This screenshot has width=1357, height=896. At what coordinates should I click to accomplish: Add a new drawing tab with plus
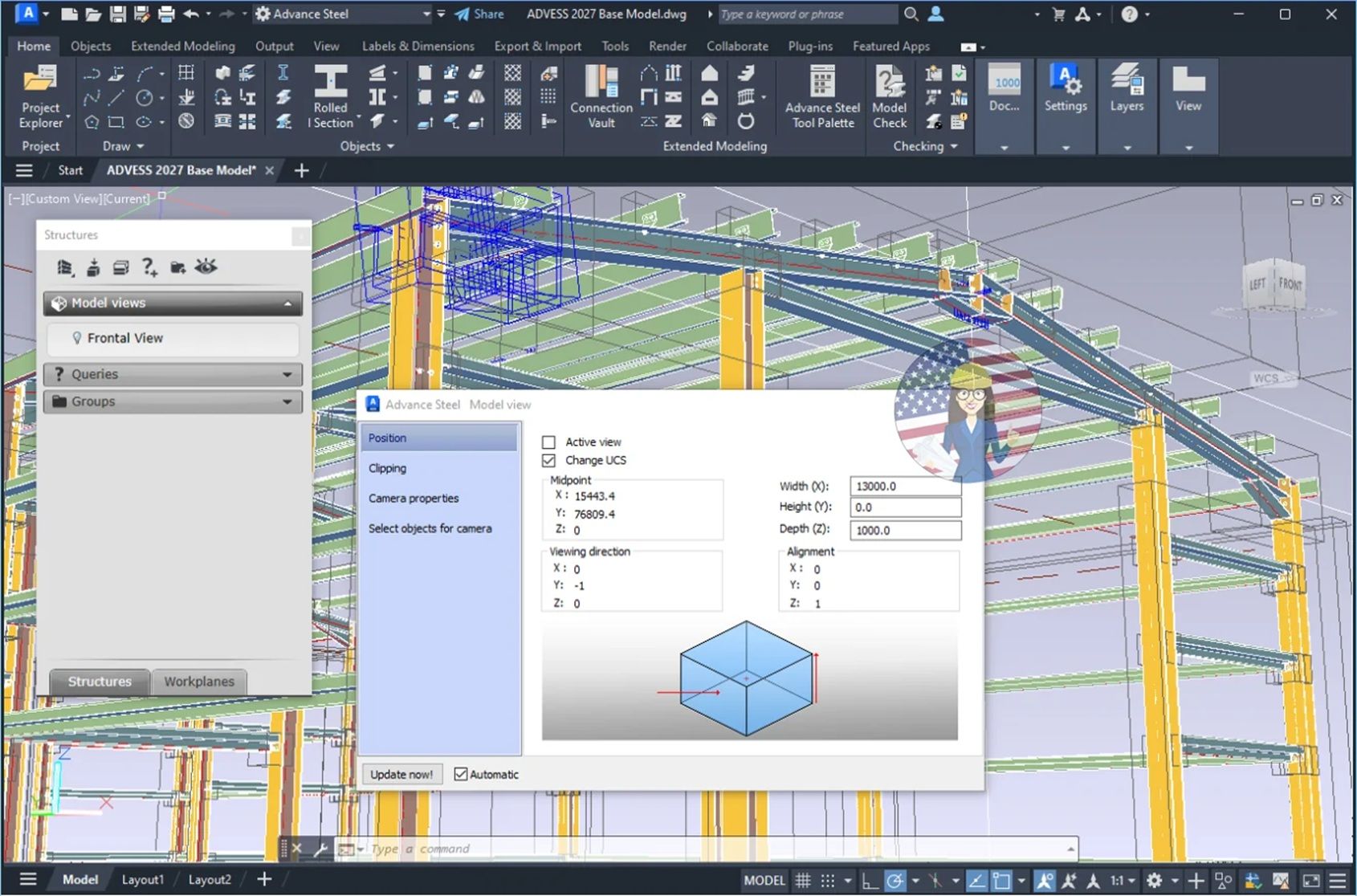point(301,170)
